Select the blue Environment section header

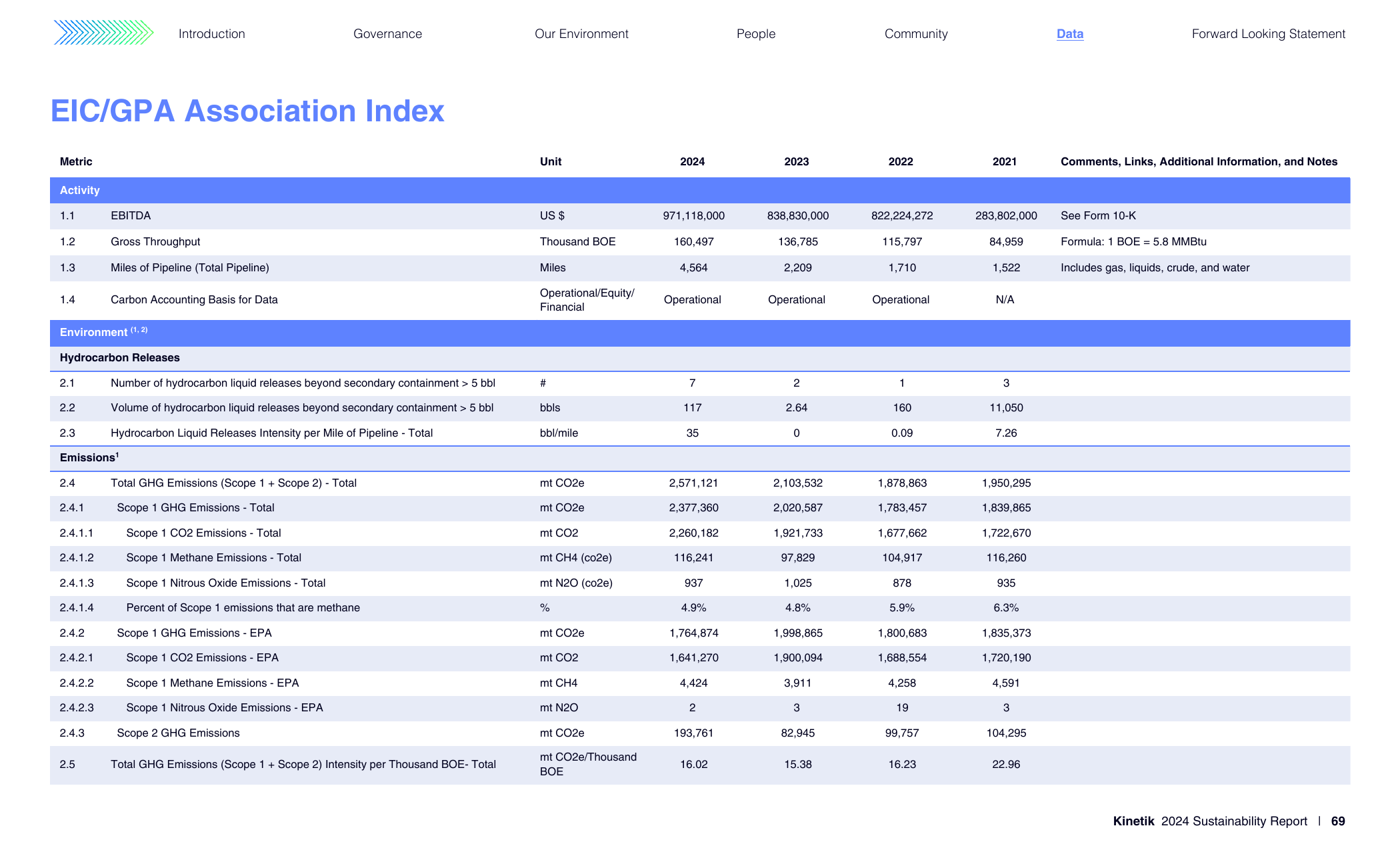700,333
